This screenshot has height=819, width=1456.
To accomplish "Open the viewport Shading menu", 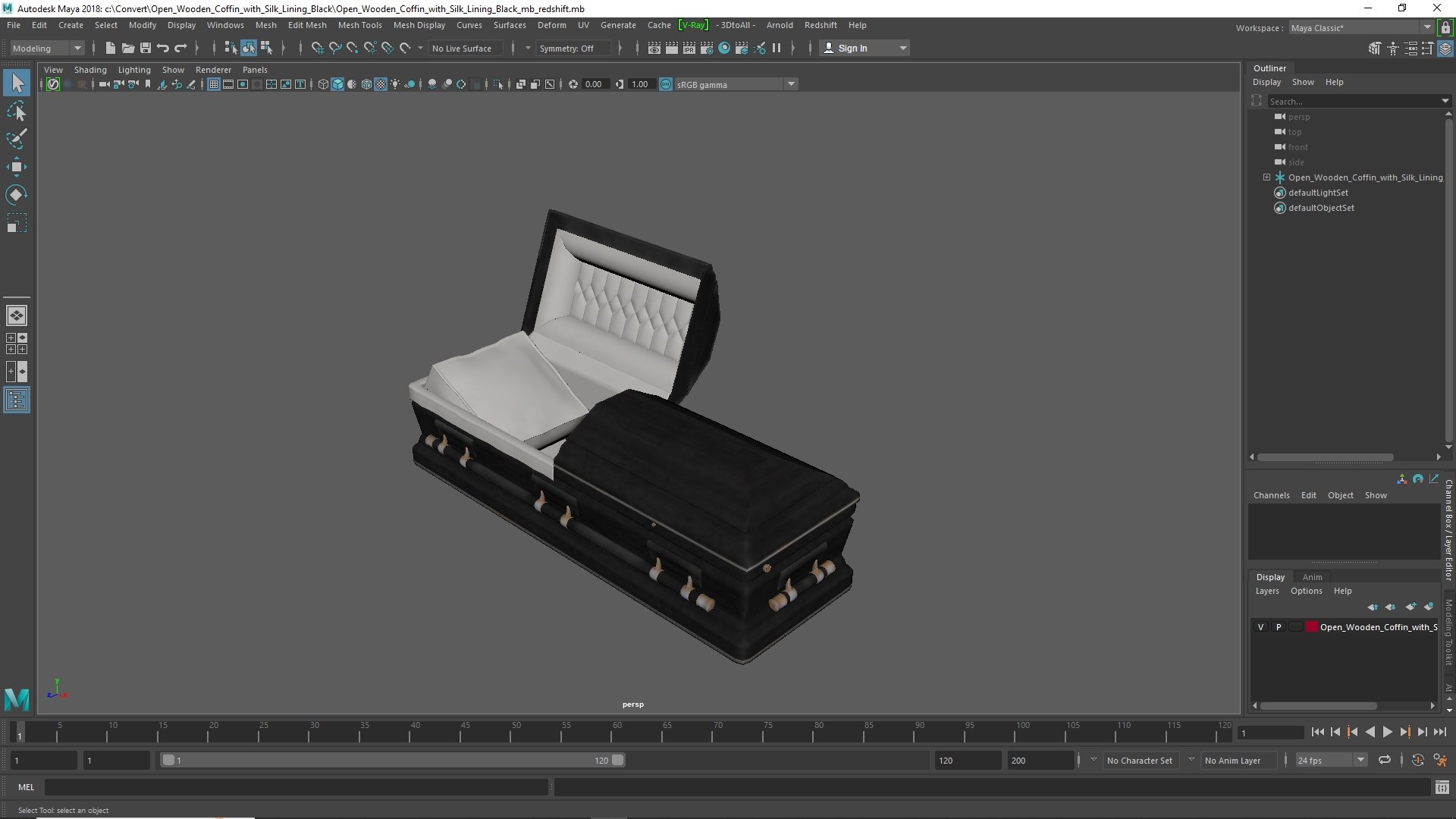I will click(90, 70).
